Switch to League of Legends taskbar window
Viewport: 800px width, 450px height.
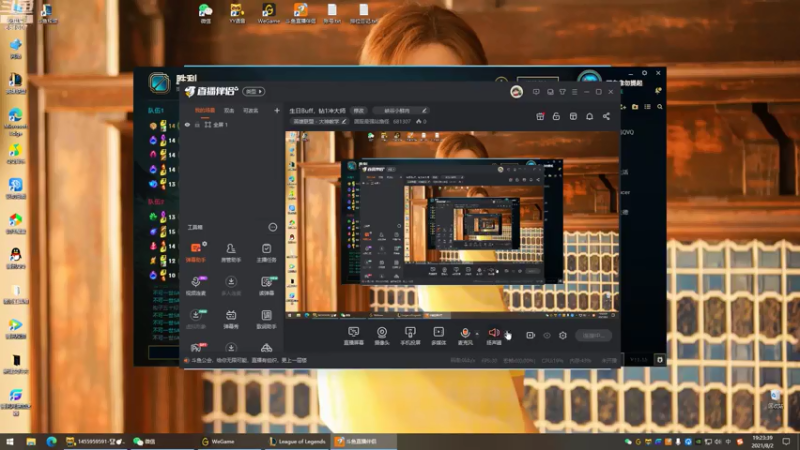pos(297,441)
